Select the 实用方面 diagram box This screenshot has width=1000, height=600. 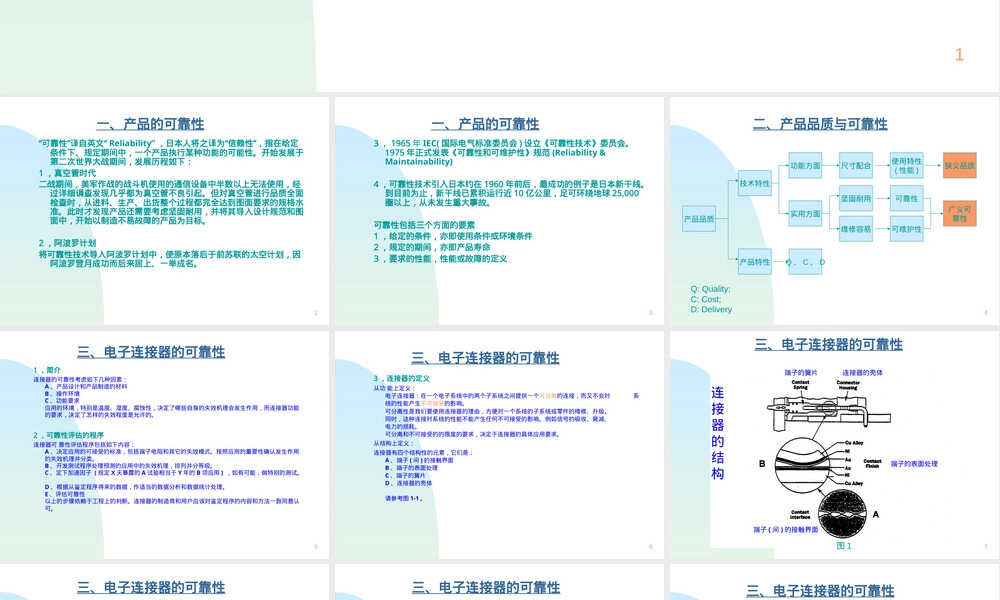(805, 214)
